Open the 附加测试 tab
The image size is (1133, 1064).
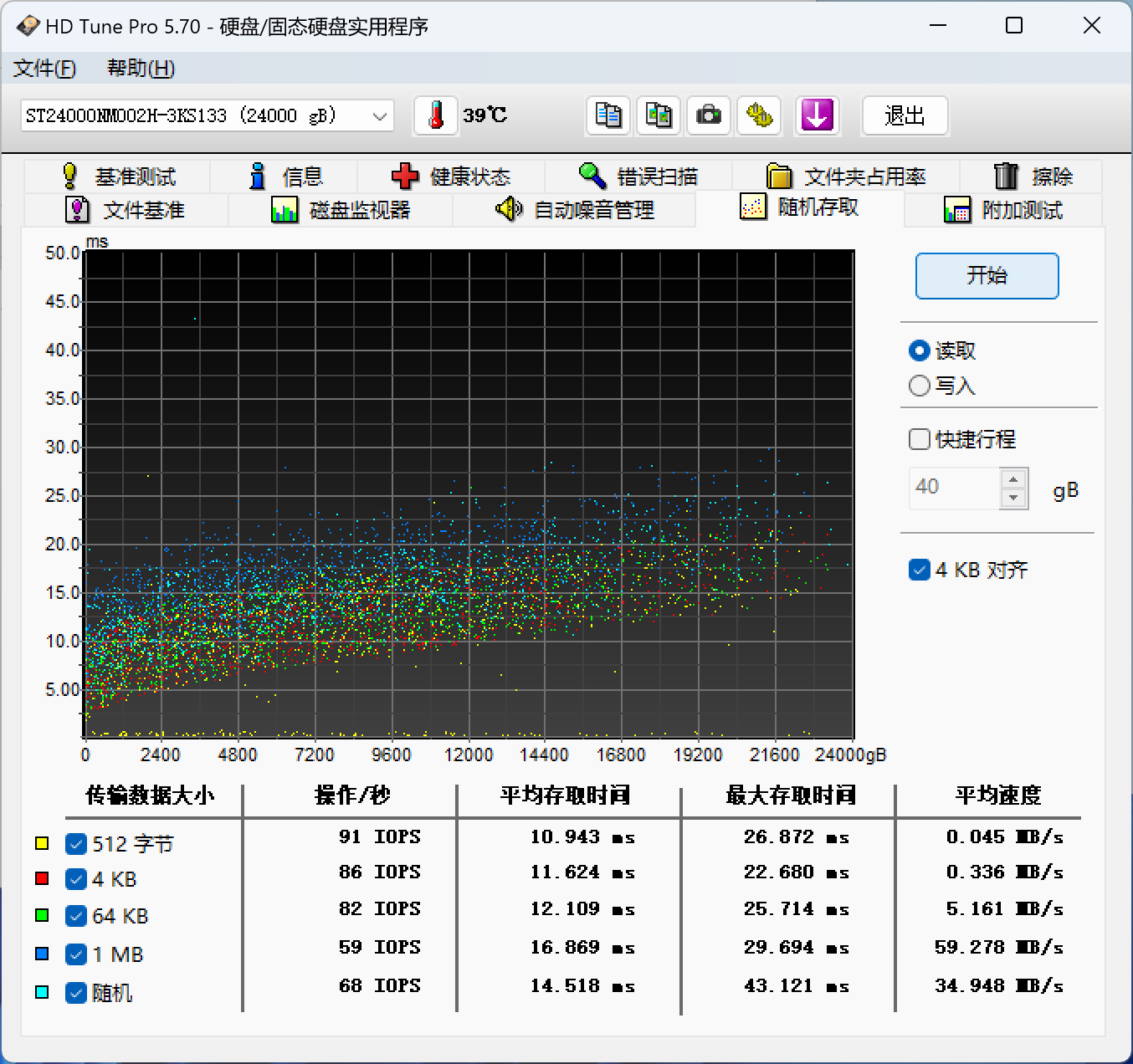click(1003, 210)
